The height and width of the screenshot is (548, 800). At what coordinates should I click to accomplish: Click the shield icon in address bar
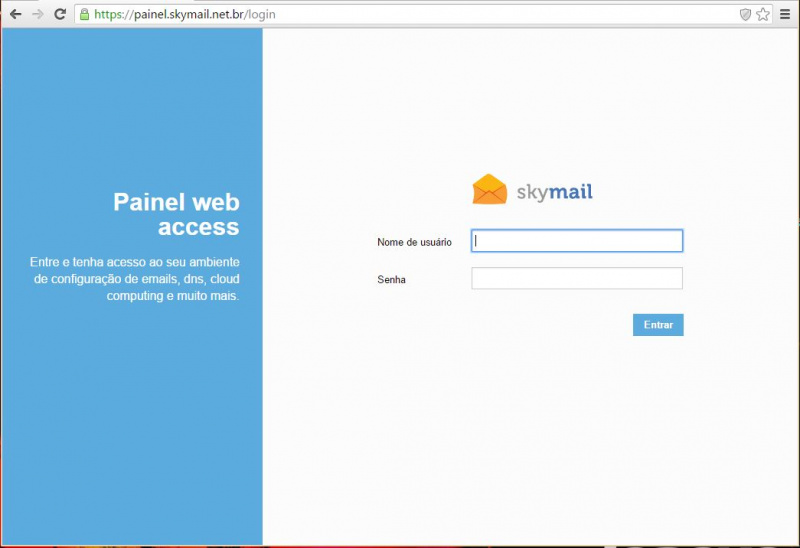coord(745,14)
